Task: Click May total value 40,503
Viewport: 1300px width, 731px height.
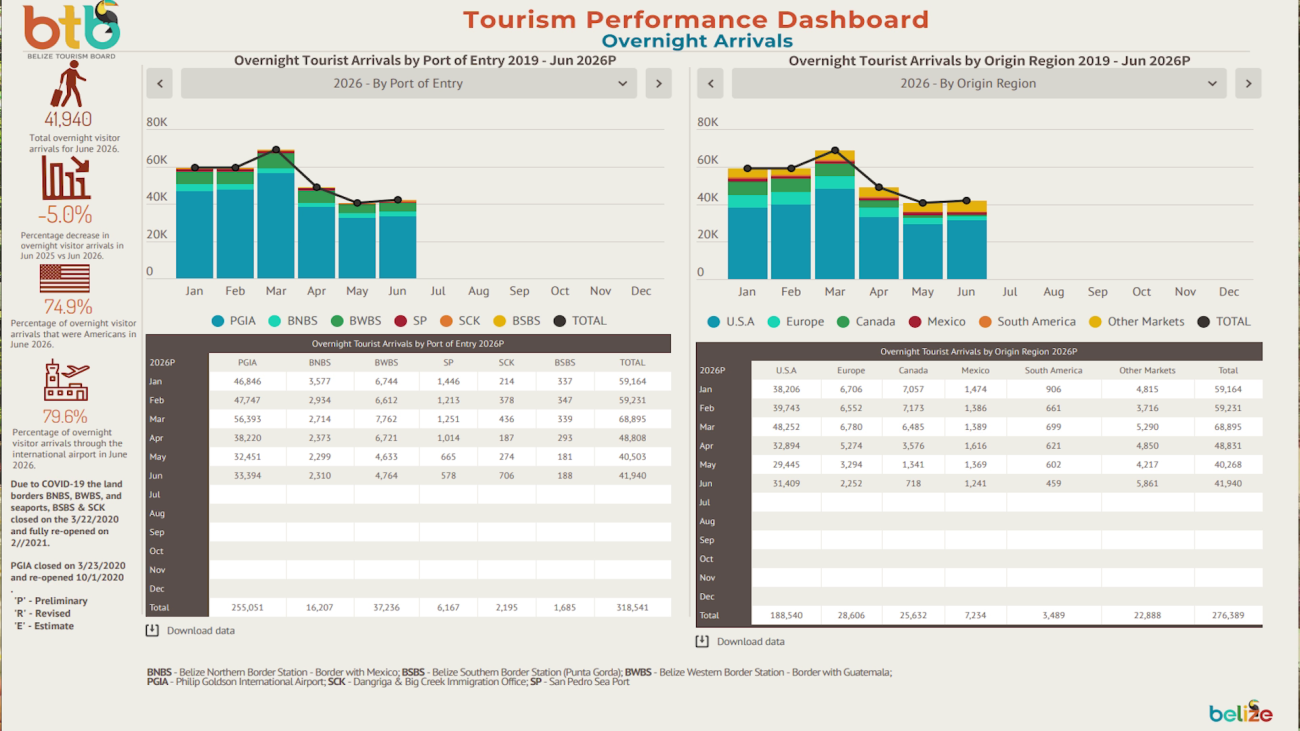Action: click(x=632, y=457)
